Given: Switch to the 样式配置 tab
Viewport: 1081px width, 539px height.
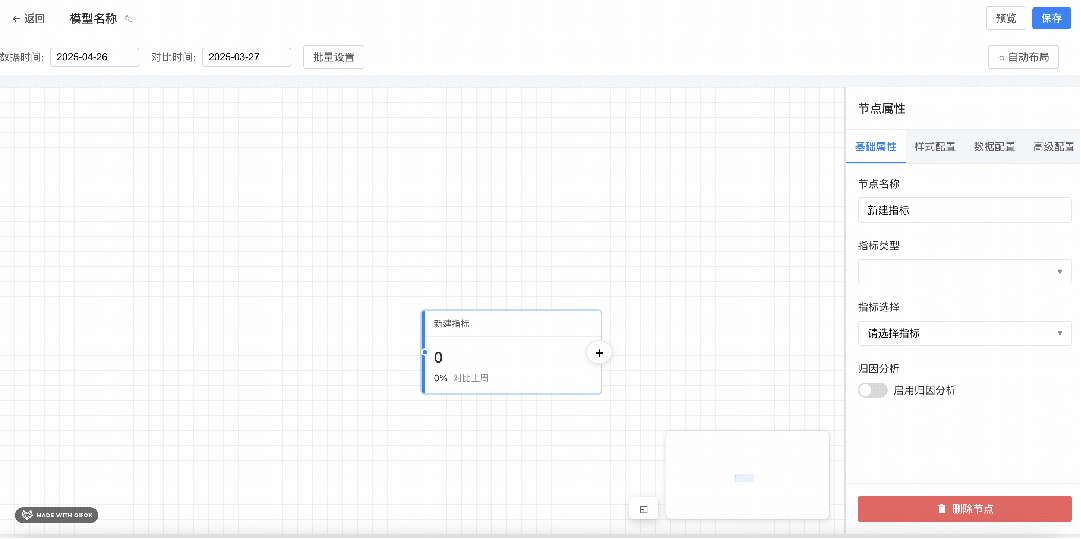Looking at the screenshot, I should point(935,147).
